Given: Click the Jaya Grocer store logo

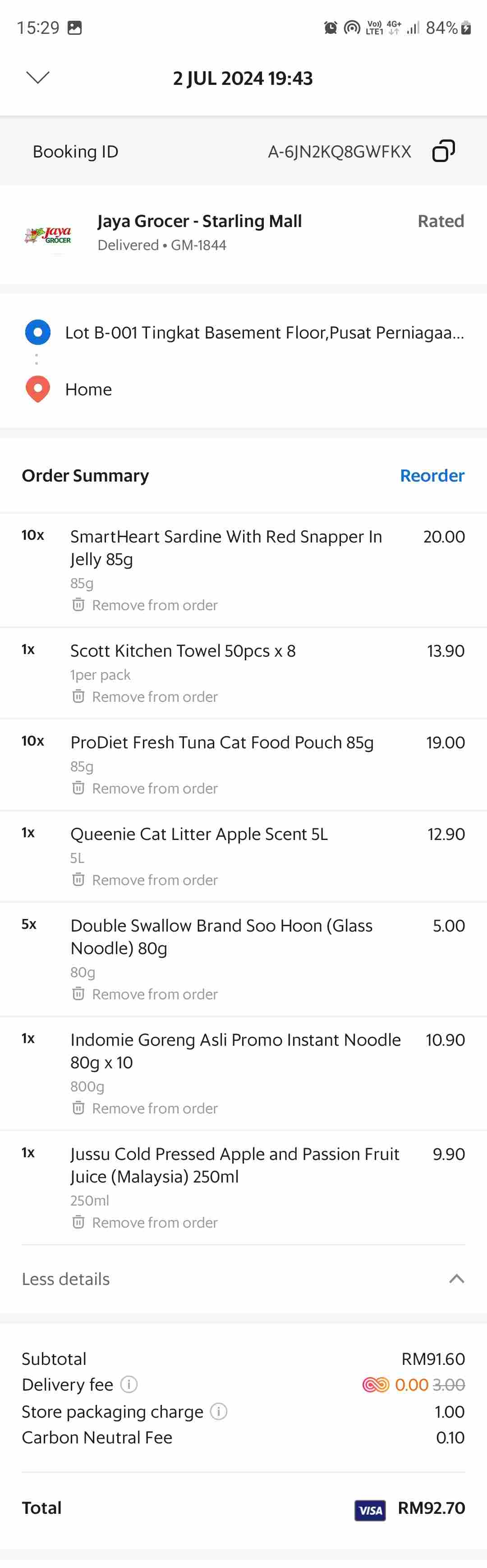Looking at the screenshot, I should (48, 235).
